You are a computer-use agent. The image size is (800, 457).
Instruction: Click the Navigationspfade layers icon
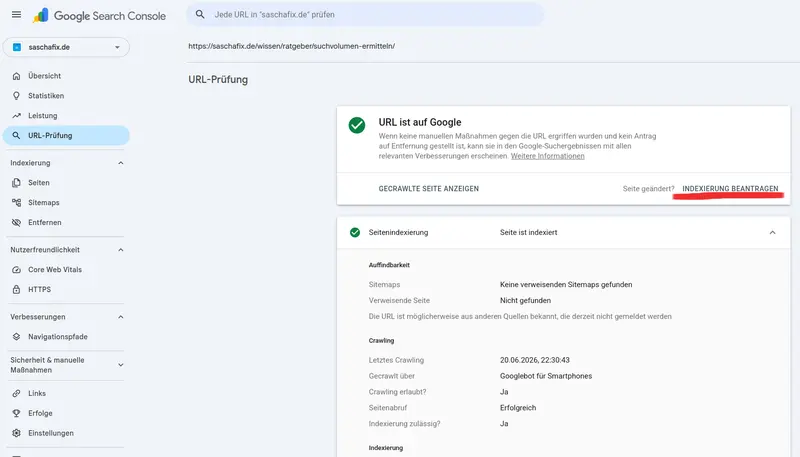(16, 337)
